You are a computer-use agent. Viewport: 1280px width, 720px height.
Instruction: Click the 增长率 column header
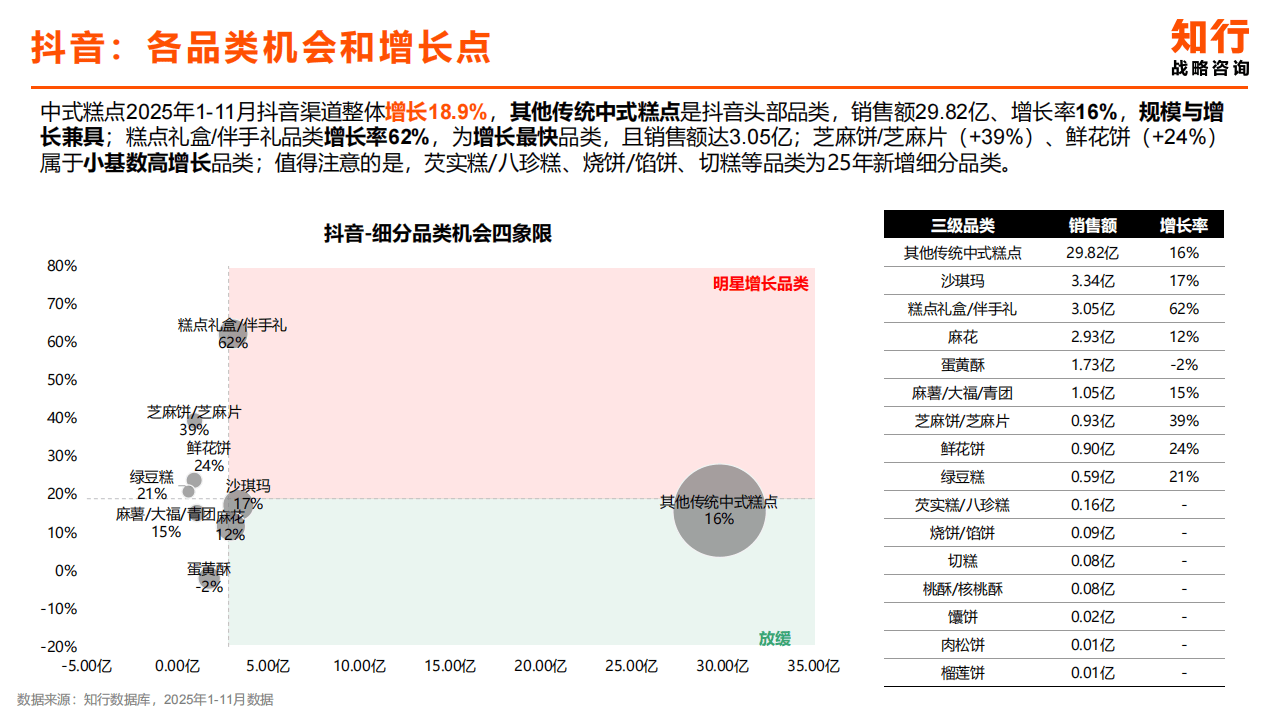[1184, 226]
